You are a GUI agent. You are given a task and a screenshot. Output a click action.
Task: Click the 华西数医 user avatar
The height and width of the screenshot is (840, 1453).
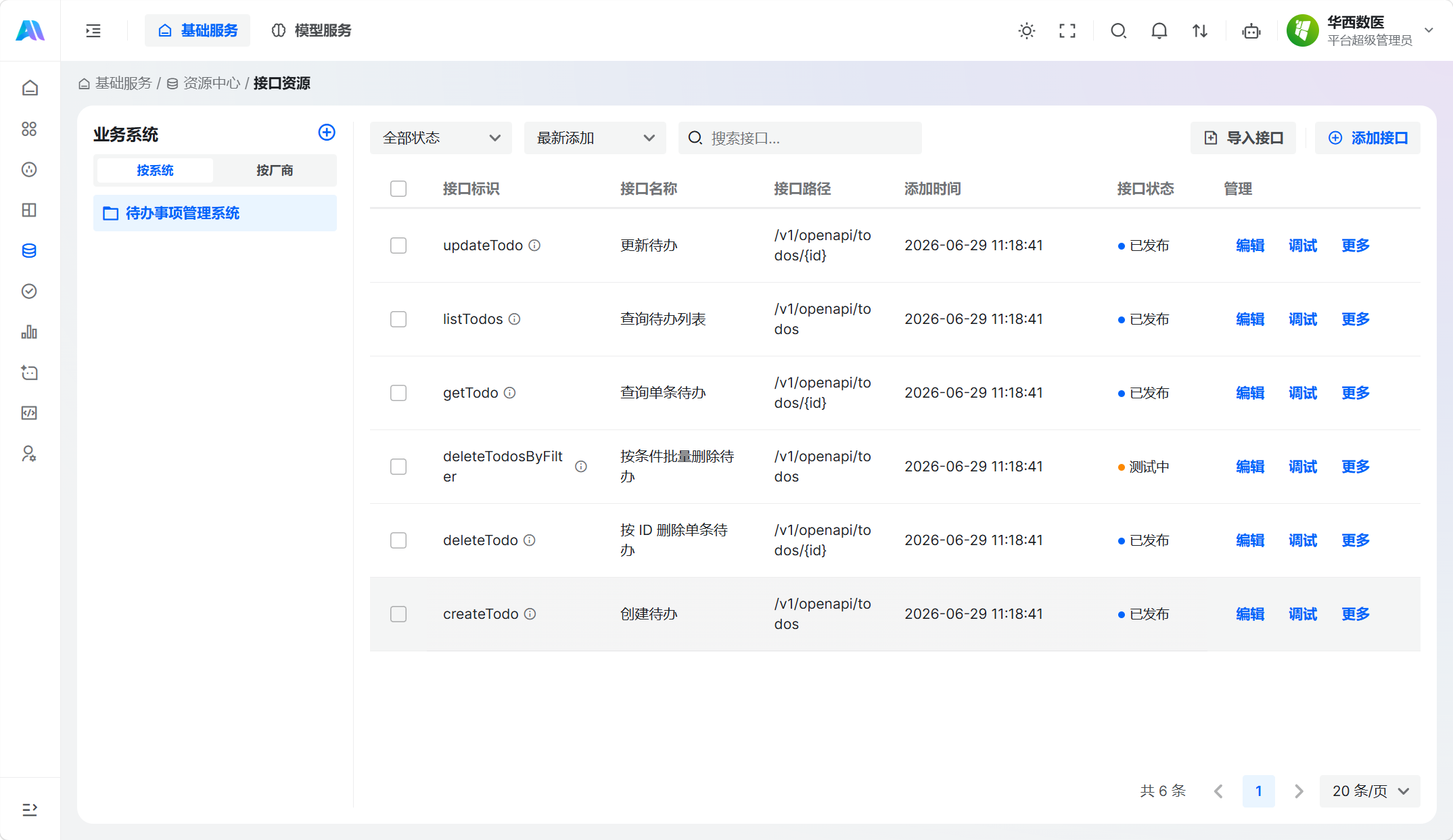point(1303,30)
